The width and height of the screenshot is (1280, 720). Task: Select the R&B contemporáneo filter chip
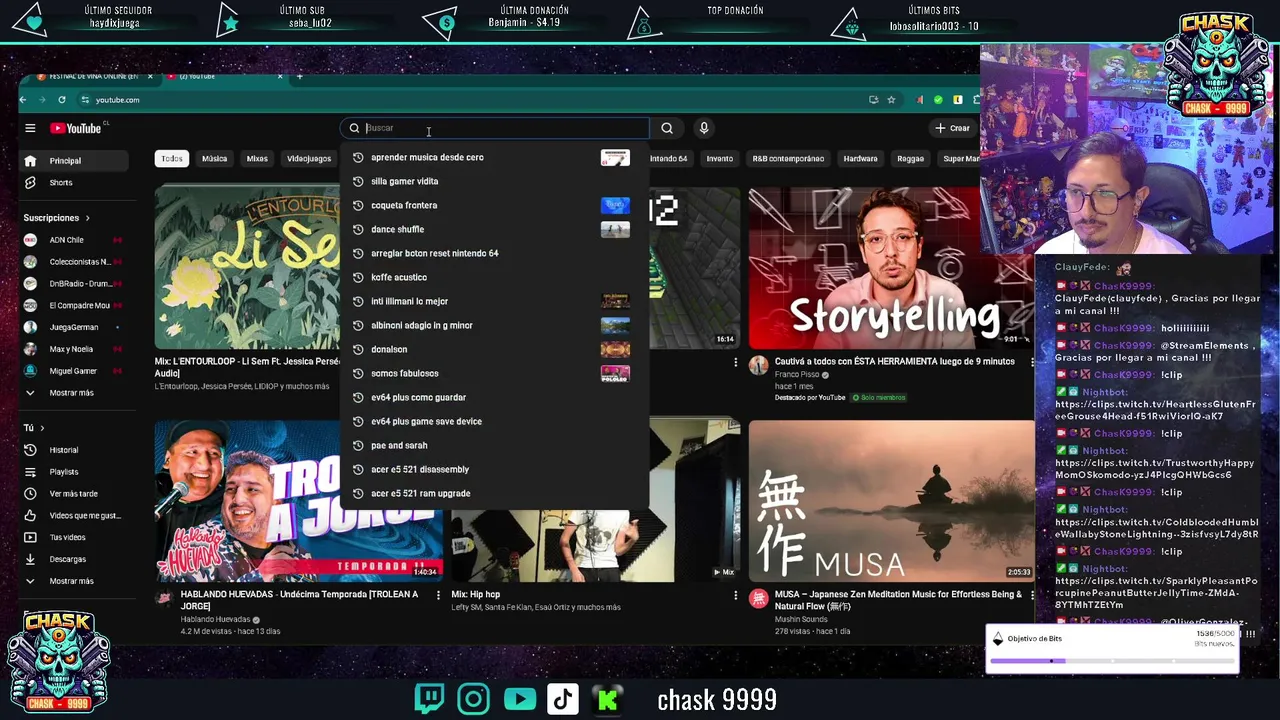(788, 158)
